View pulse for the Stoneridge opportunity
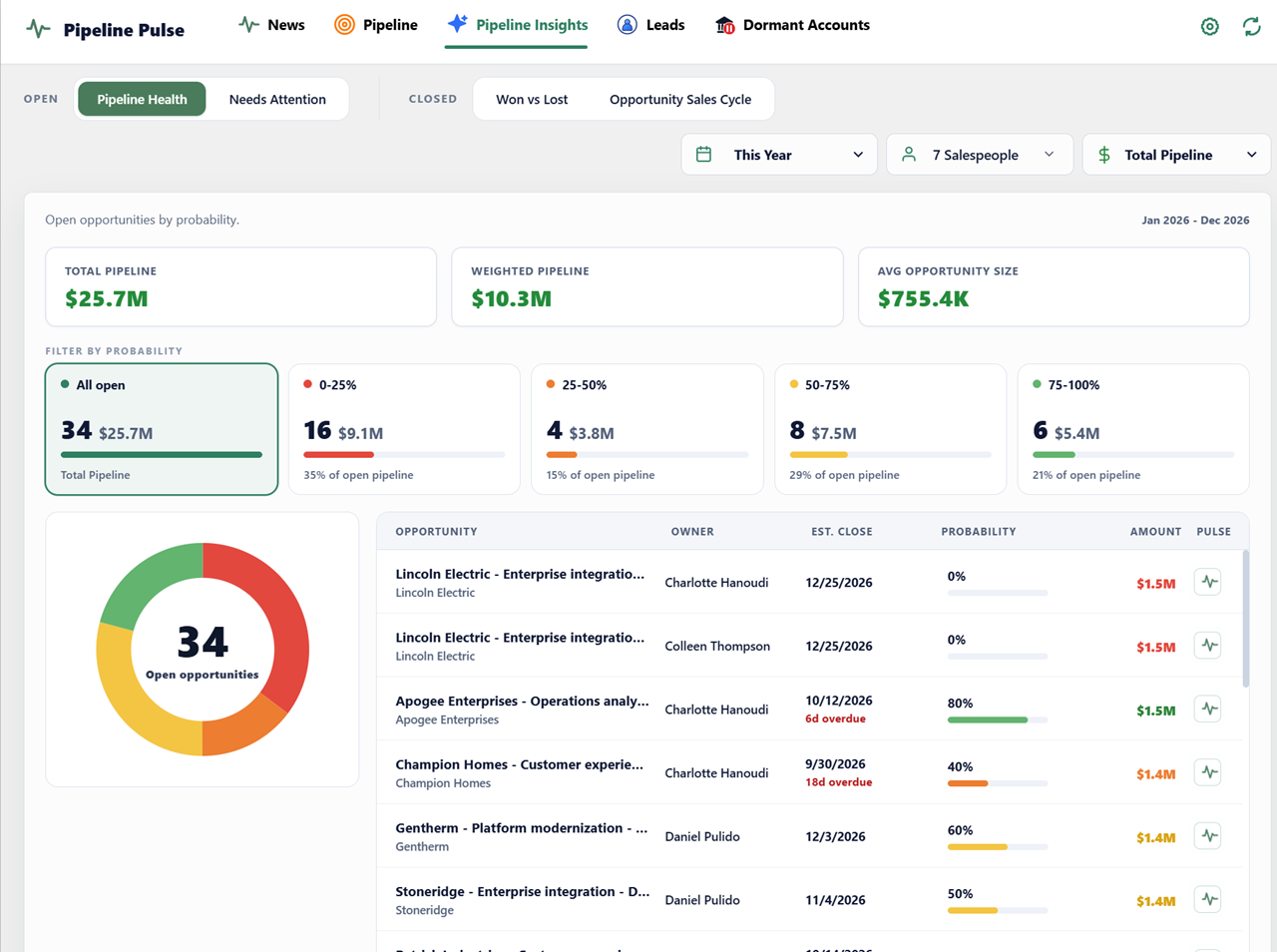The width and height of the screenshot is (1277, 952). click(x=1208, y=900)
